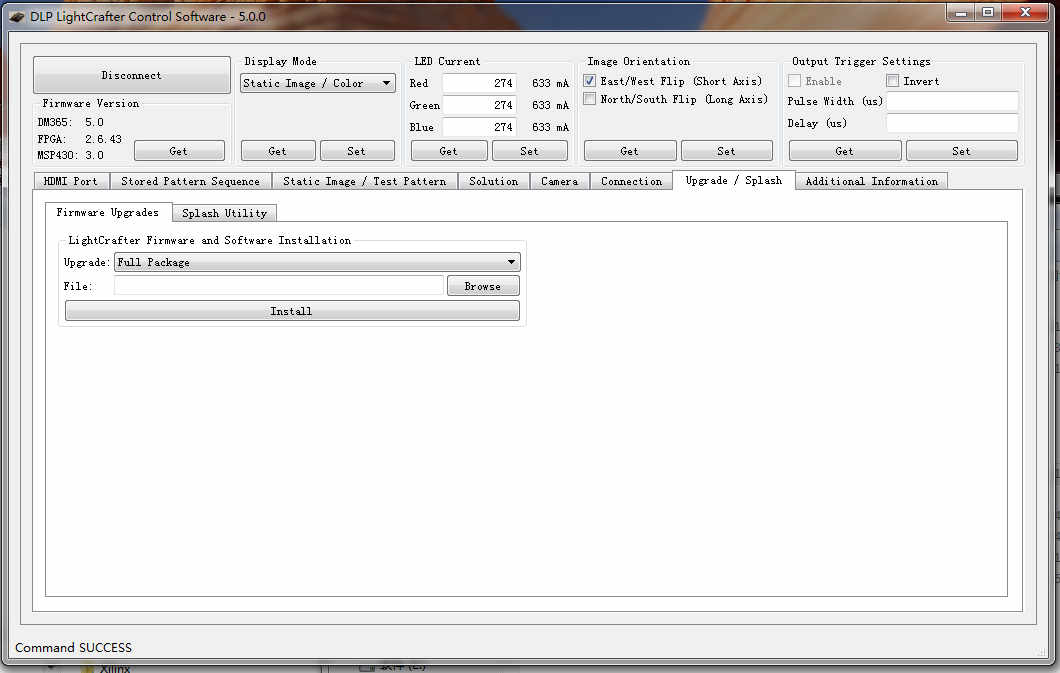Viewport: 1060px width, 673px height.
Task: Click the Red LED current field
Action: [479, 83]
